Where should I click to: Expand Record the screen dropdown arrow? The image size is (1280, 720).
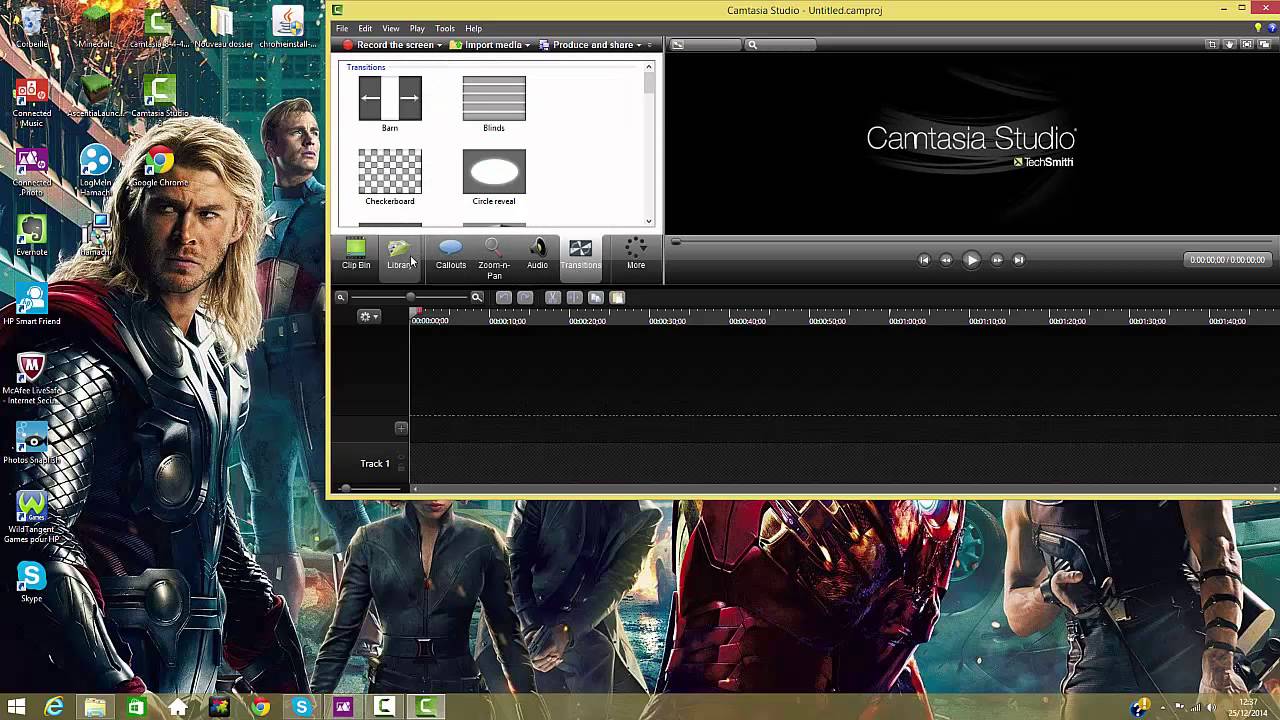pos(439,45)
